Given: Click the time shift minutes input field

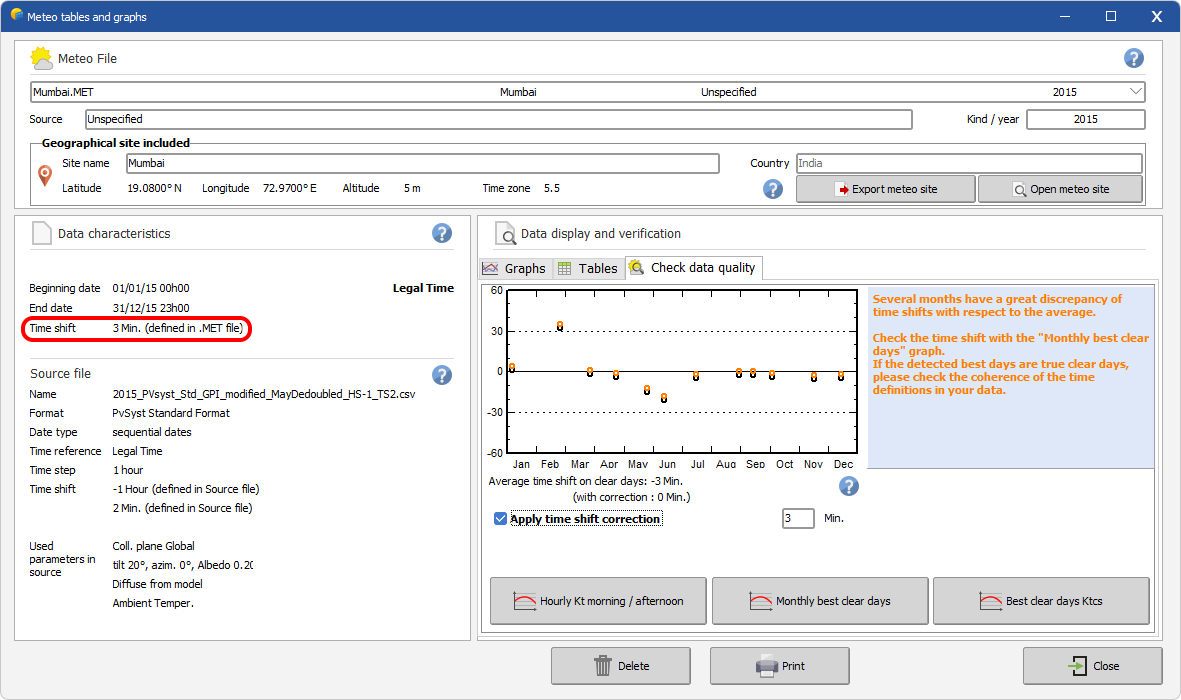Looking at the screenshot, I should point(798,518).
